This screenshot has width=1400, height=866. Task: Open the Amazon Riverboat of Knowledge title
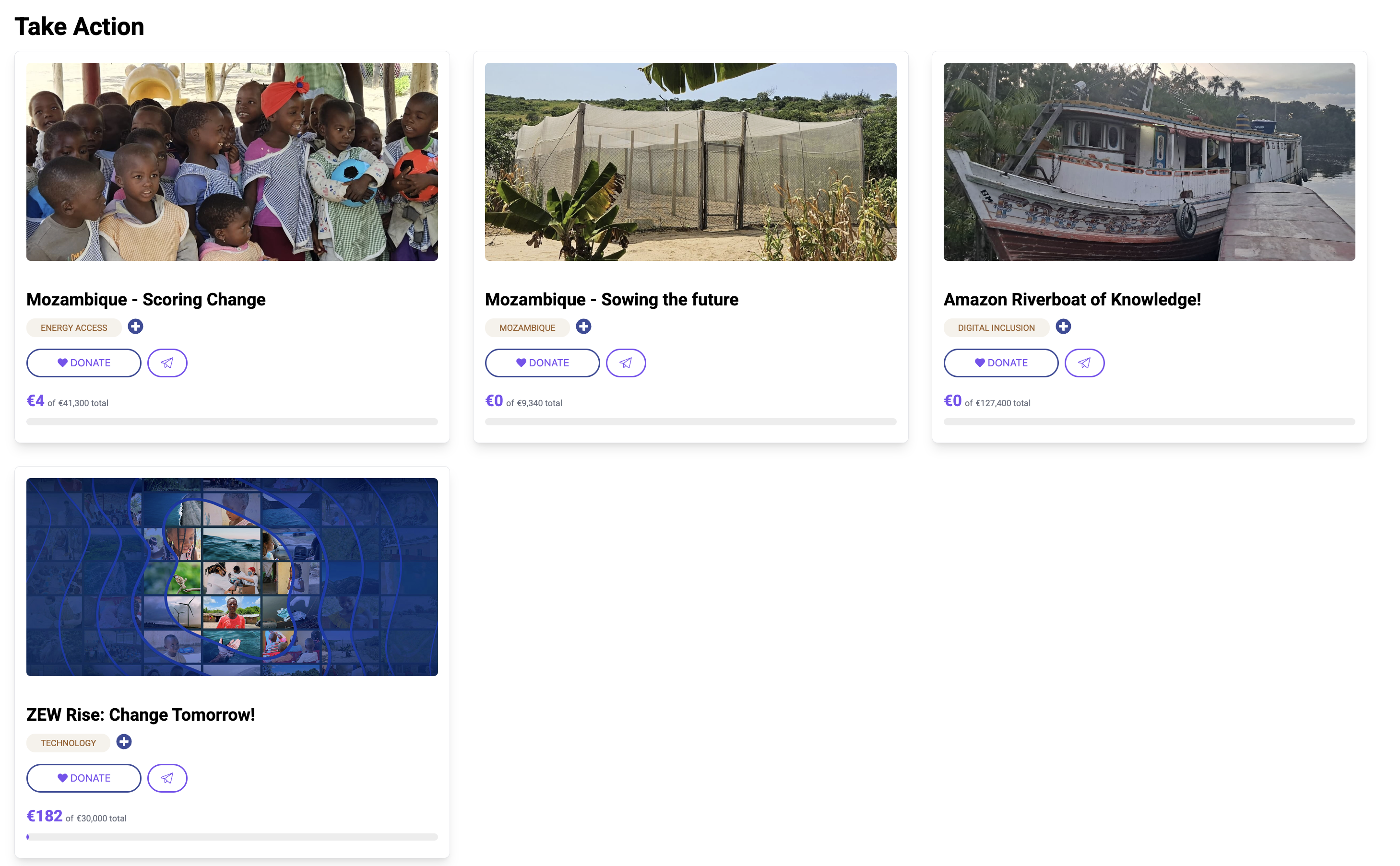pyautogui.click(x=1072, y=300)
